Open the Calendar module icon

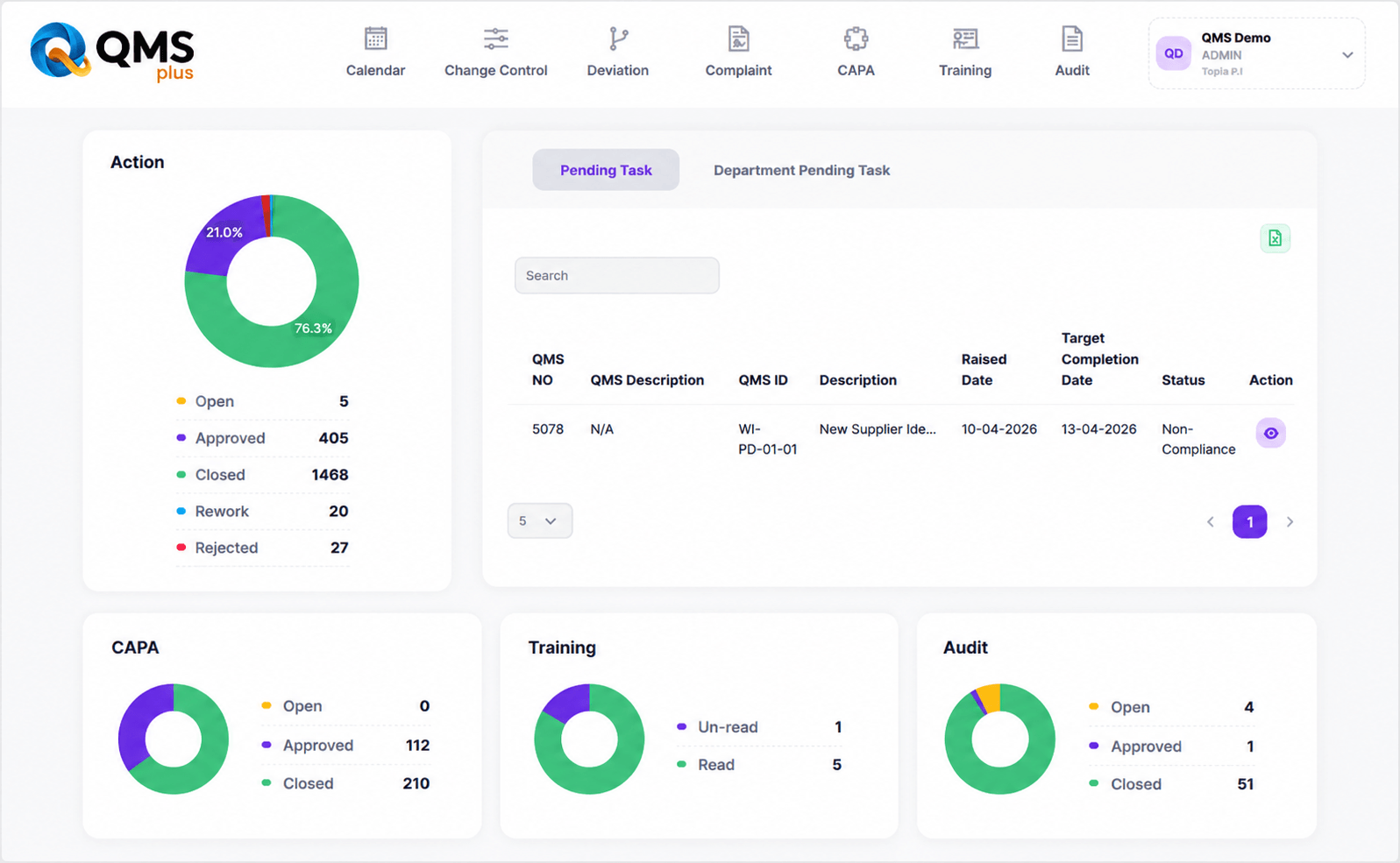coord(375,39)
